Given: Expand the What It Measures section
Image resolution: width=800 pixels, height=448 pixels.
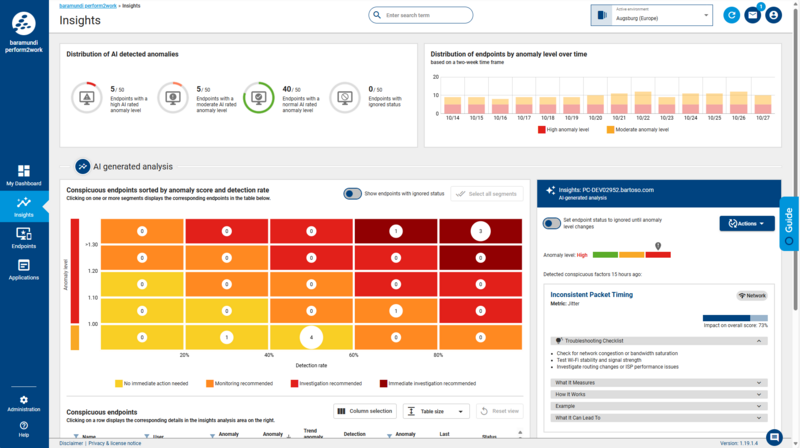Looking at the screenshot, I should pyautogui.click(x=659, y=382).
